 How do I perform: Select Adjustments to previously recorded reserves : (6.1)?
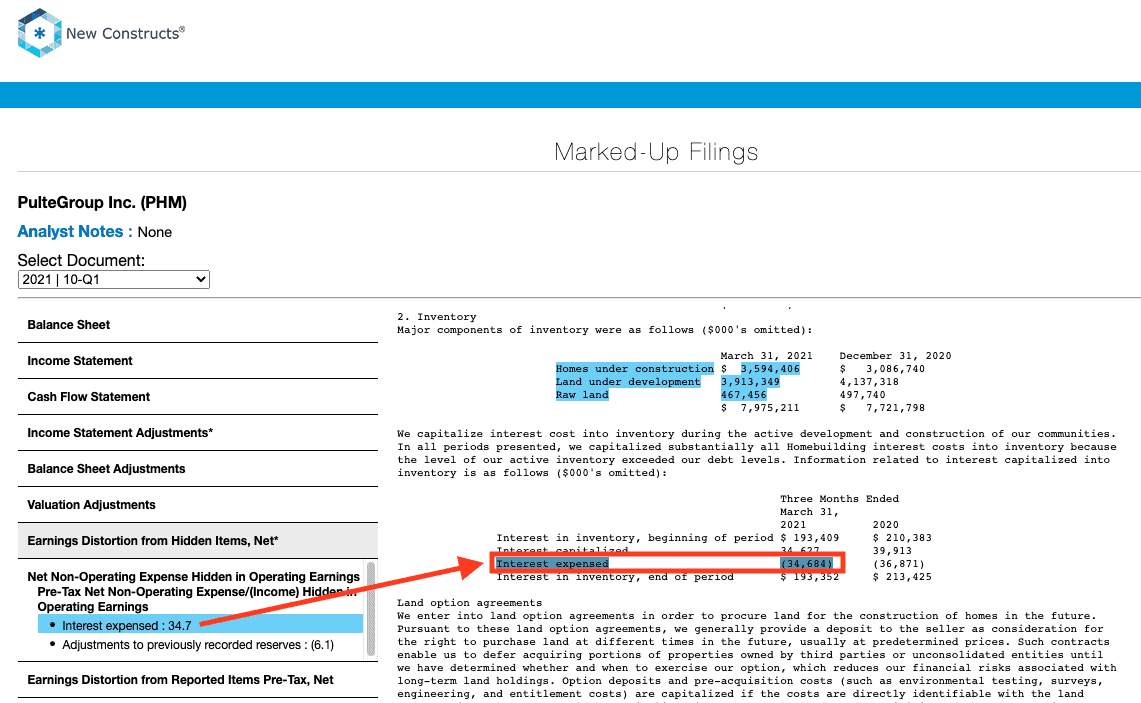pos(197,645)
